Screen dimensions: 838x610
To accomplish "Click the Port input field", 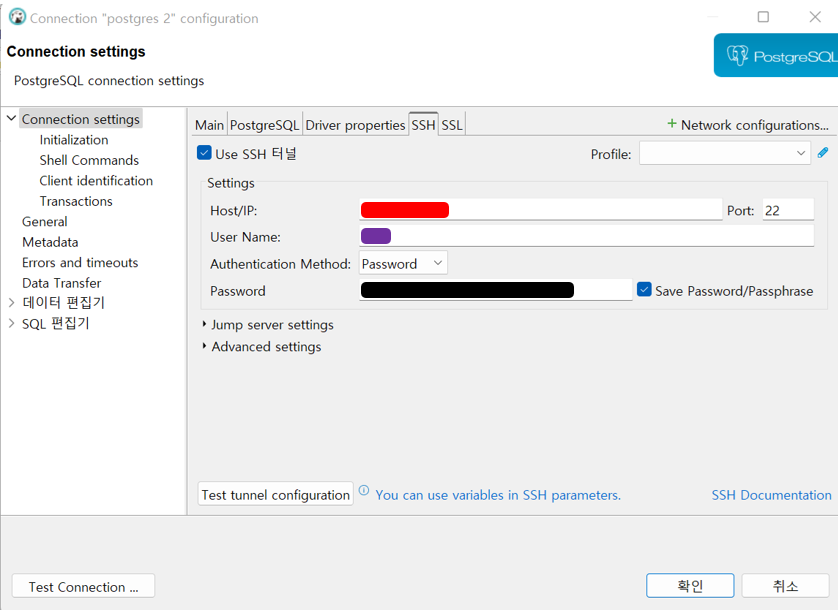I will tap(788, 210).
